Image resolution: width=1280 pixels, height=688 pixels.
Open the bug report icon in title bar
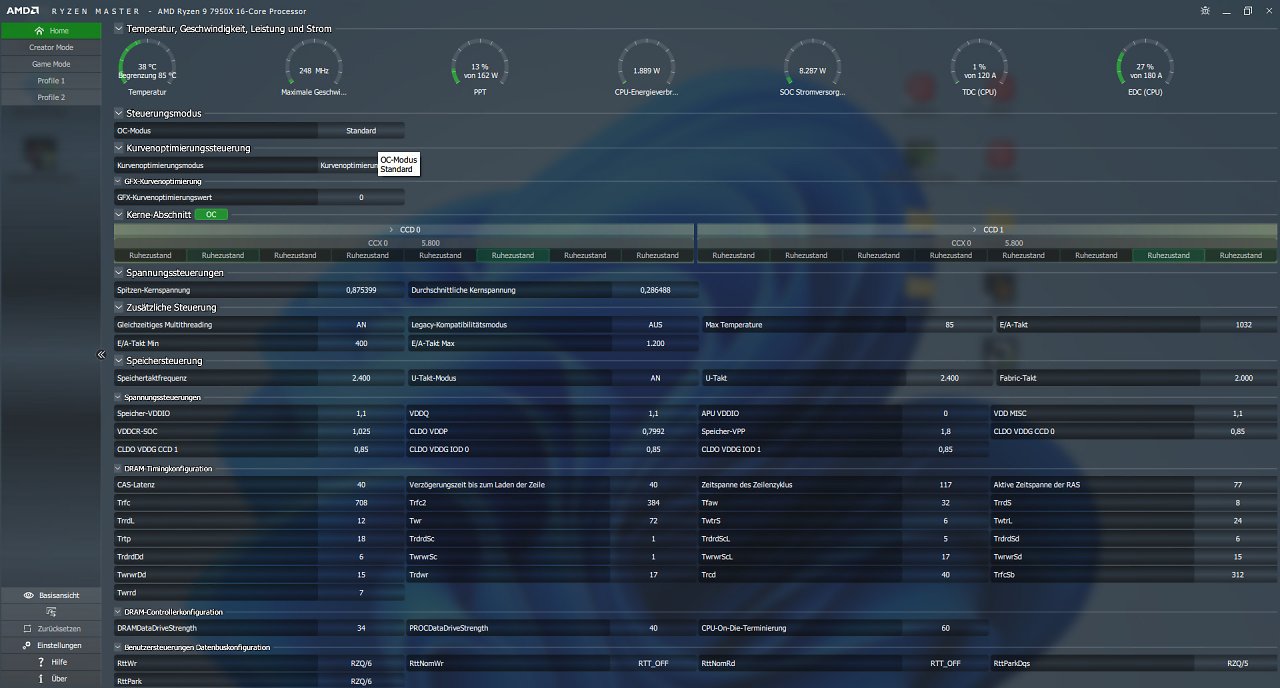pos(1203,10)
